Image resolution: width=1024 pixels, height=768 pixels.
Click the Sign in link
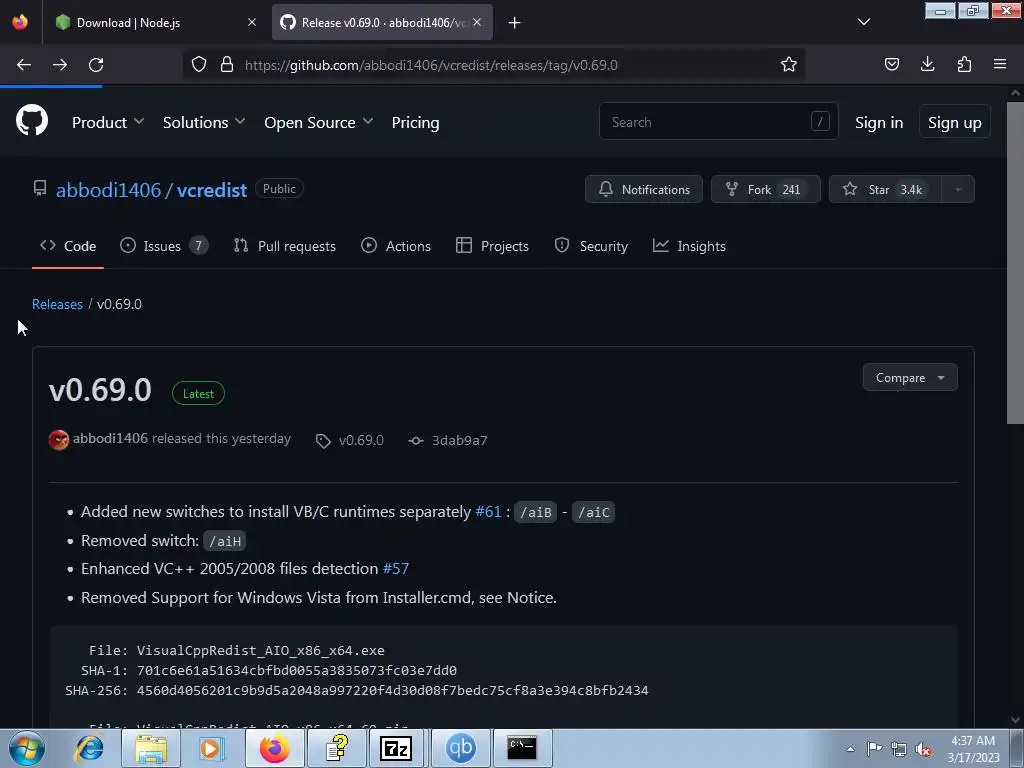point(879,122)
